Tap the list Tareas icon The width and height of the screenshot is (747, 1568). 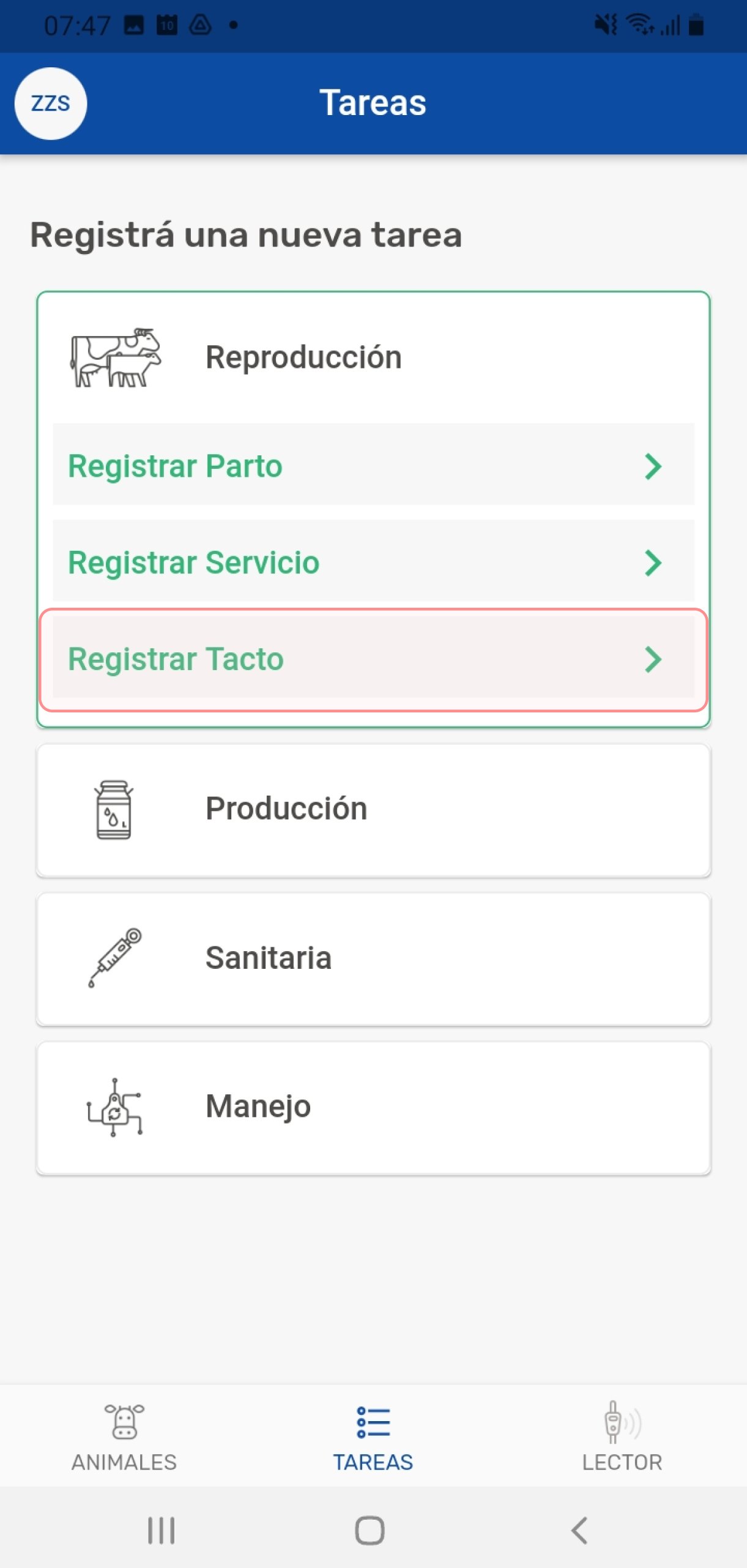(x=373, y=1421)
